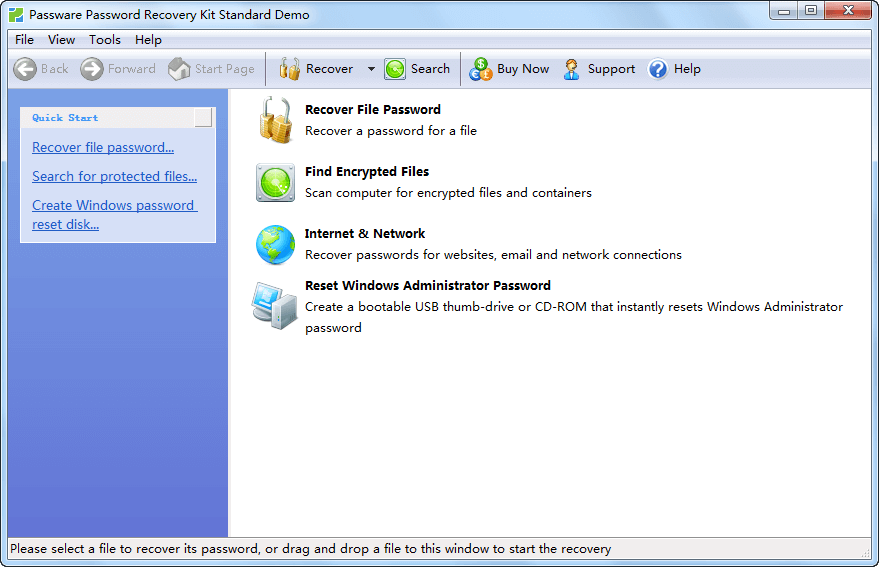Image resolution: width=879 pixels, height=567 pixels.
Task: Click the Search toolbar label
Action: pyautogui.click(x=431, y=69)
